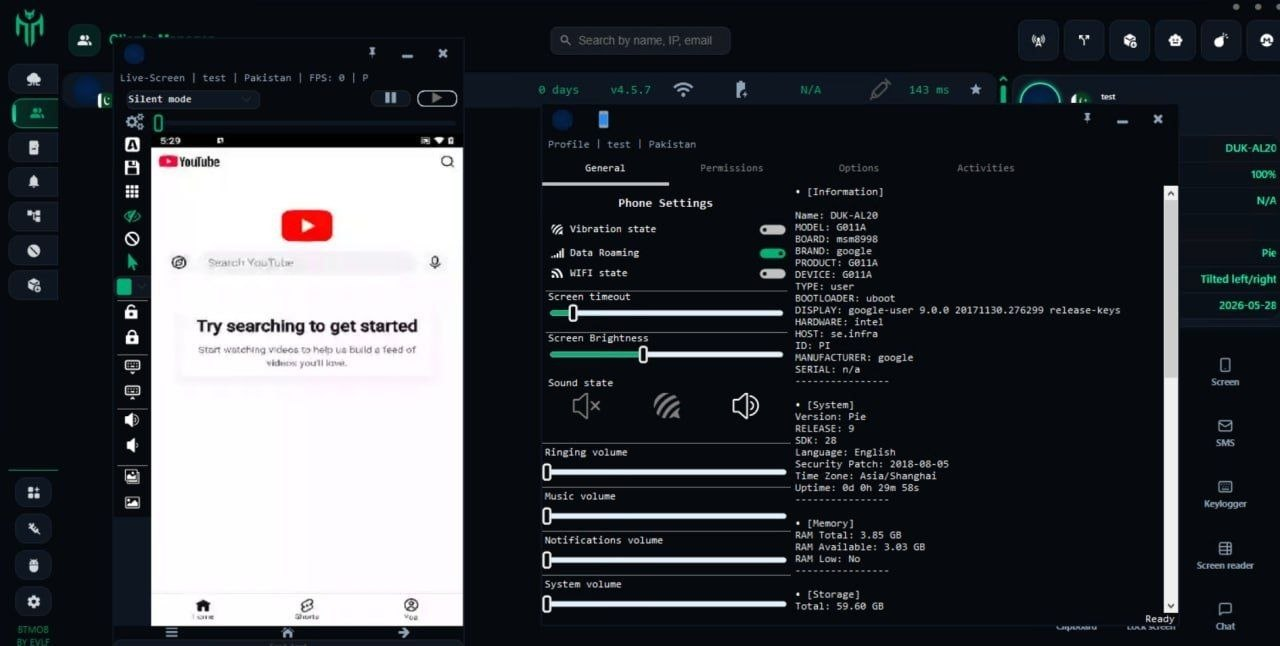Viewport: 1280px width, 646px height.
Task: Toggle the WIFI state switch
Action: pos(772,273)
